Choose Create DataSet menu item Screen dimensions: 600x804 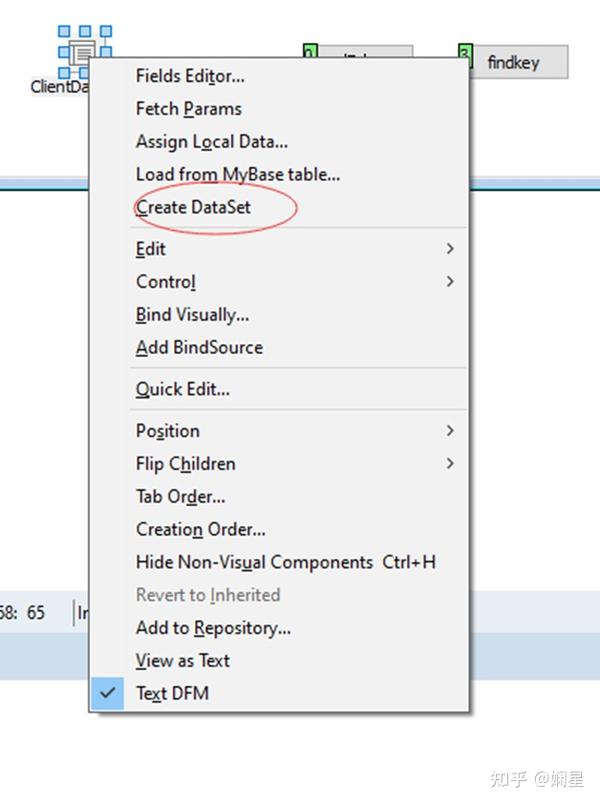click(x=193, y=207)
